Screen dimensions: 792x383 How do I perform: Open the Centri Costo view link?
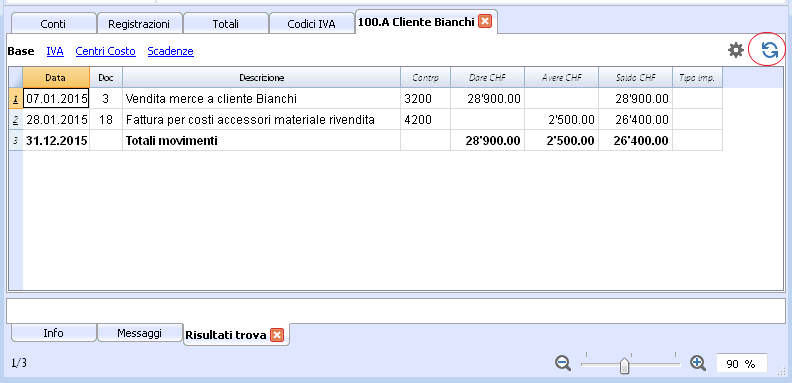click(106, 51)
